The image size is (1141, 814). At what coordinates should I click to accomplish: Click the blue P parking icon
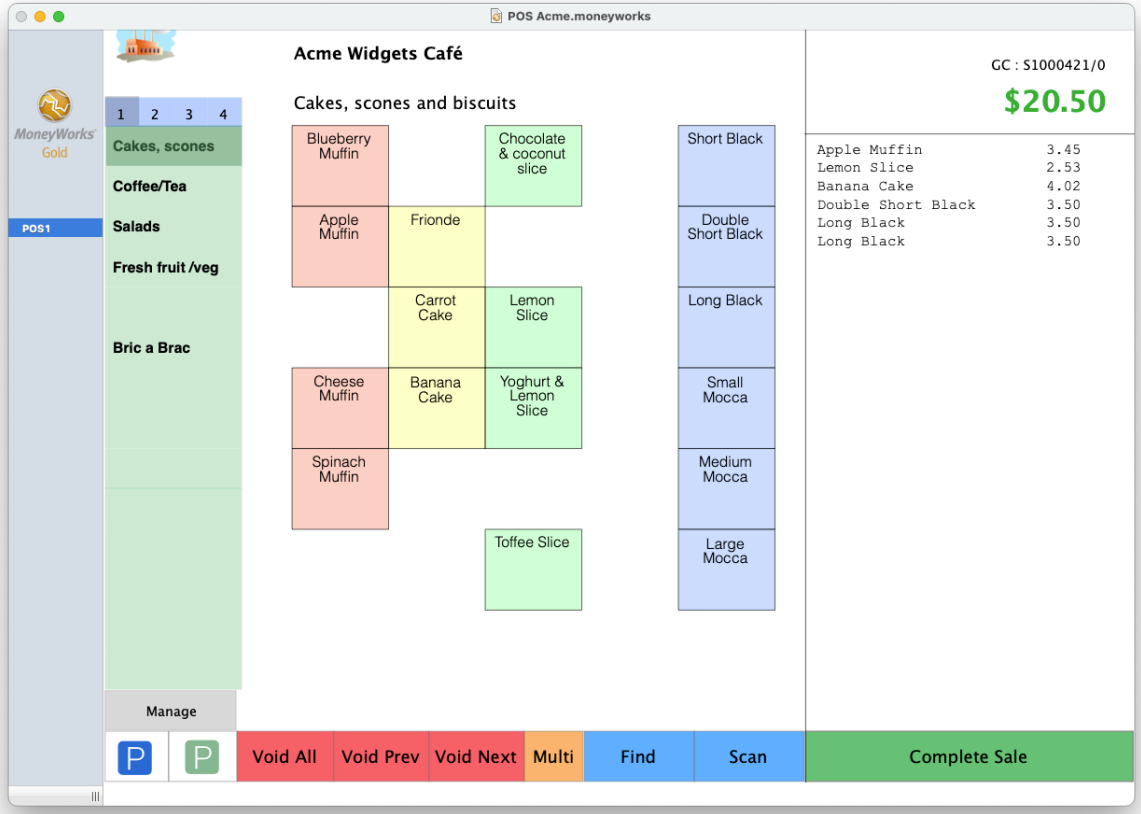pyautogui.click(x=135, y=757)
